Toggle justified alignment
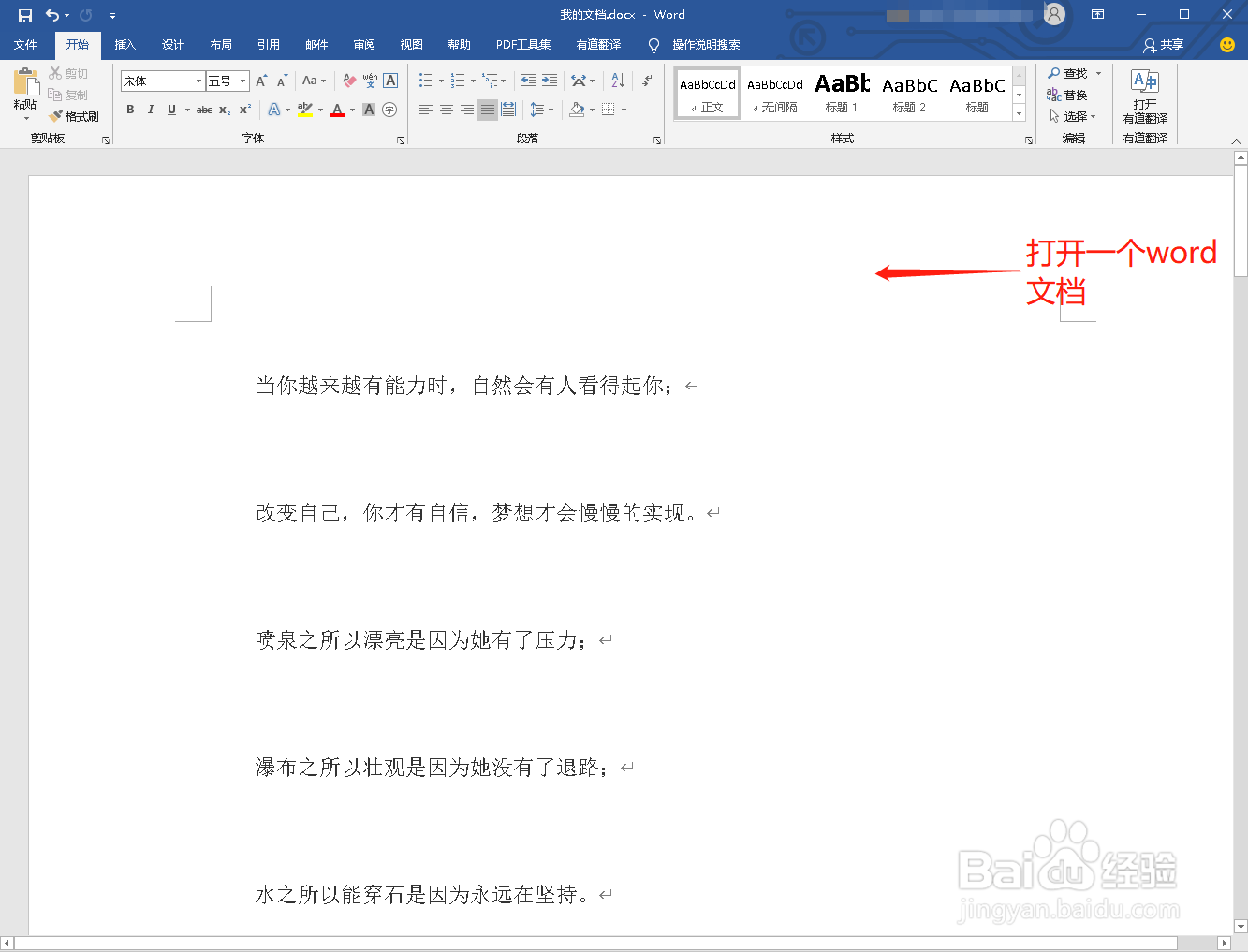Screen dimensions: 1248x952 (488, 110)
